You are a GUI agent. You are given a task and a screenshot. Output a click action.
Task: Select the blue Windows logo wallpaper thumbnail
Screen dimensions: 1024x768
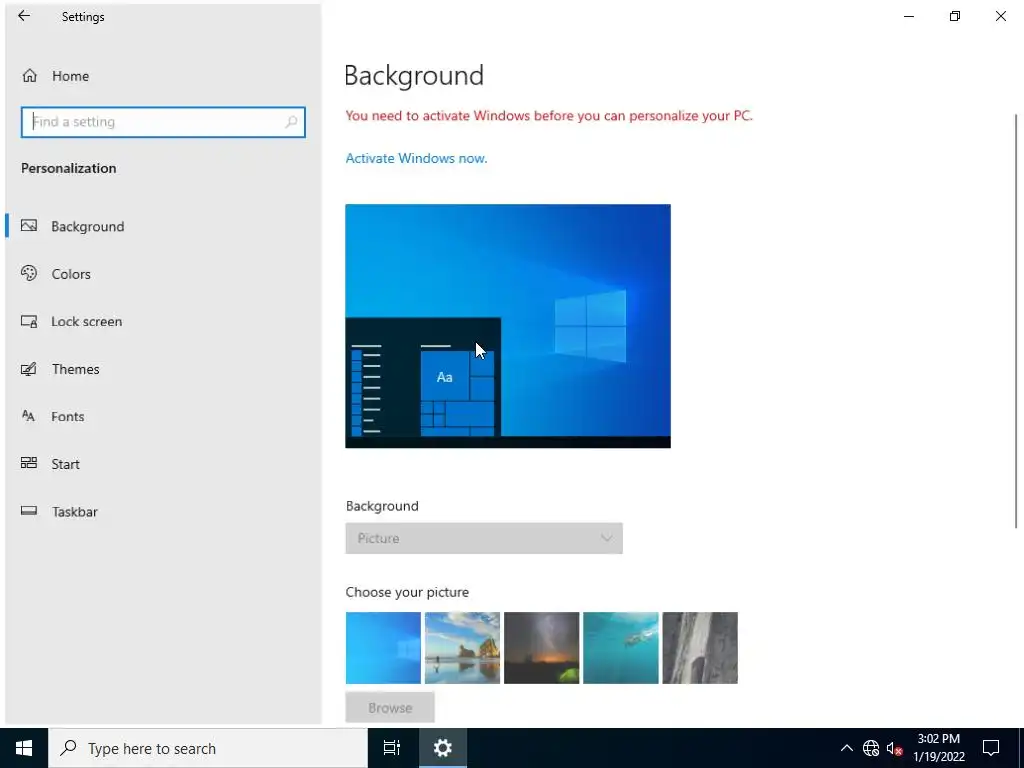[x=383, y=648]
